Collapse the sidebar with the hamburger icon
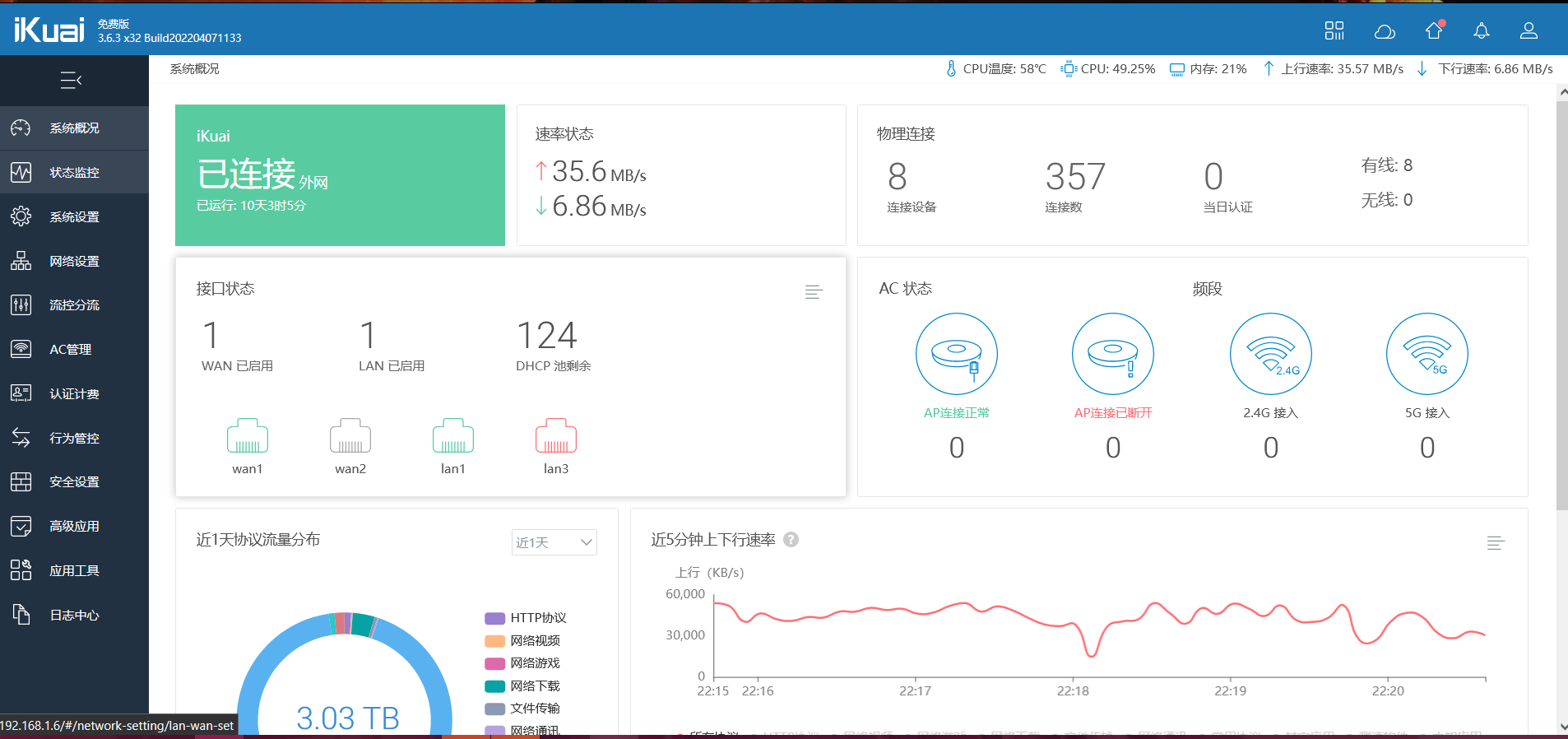The image size is (1568, 739). [72, 80]
